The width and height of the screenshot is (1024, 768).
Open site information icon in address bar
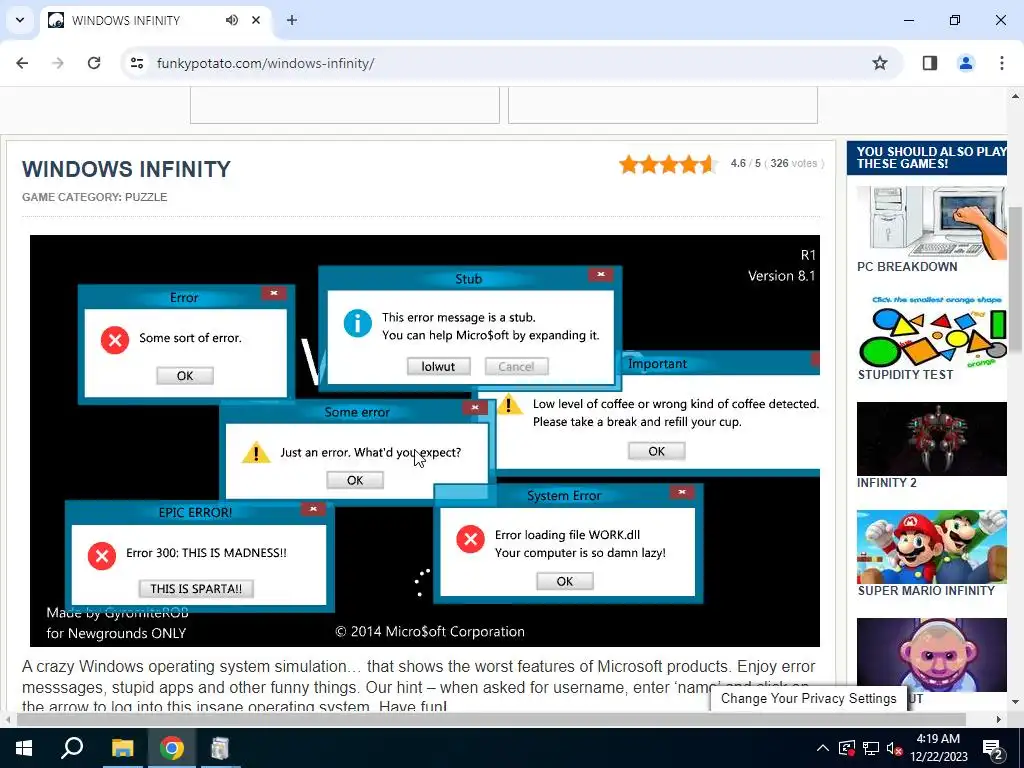[137, 63]
